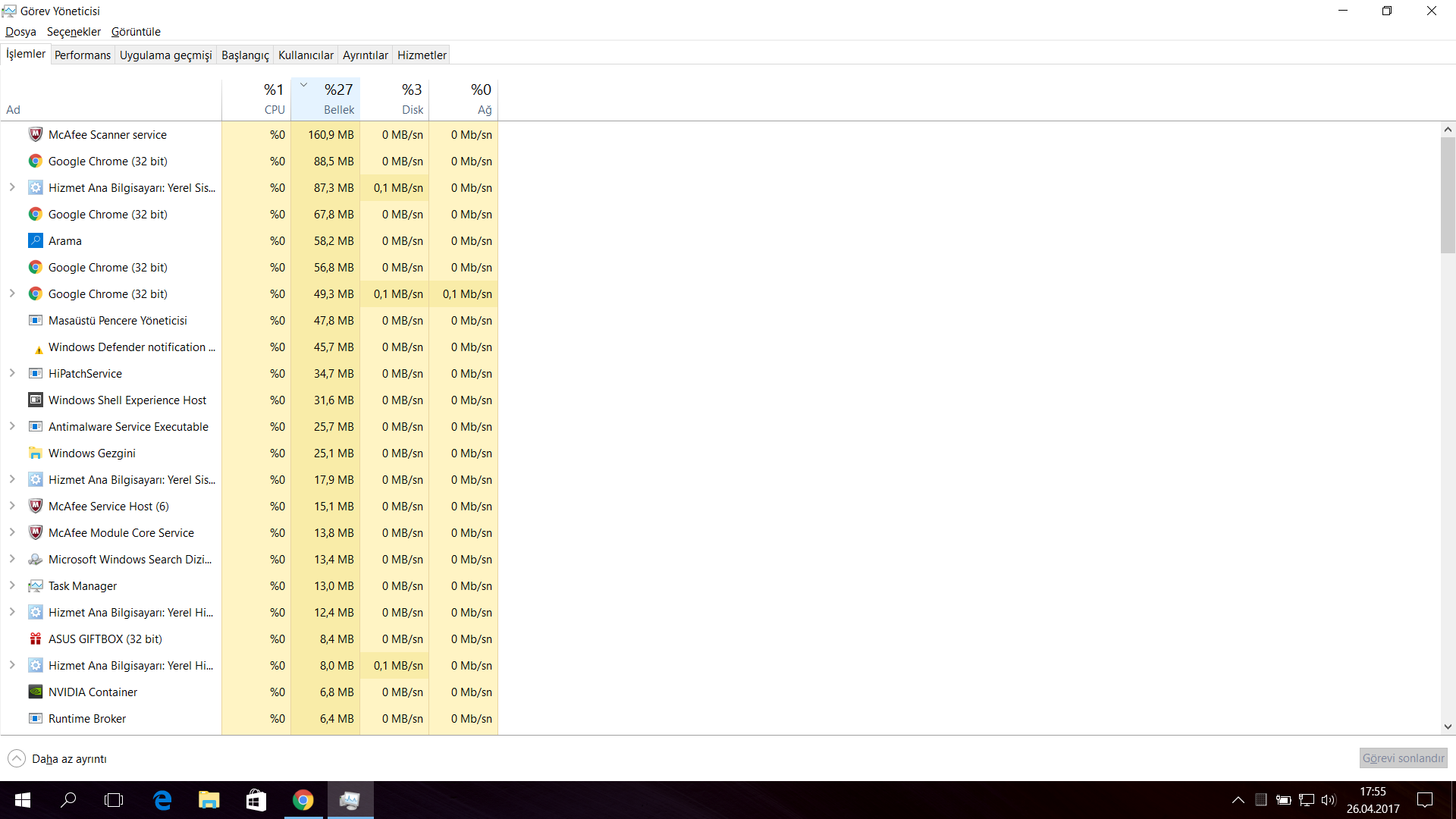This screenshot has height=819, width=1456.
Task: Open the Dosya menu
Action: coord(20,31)
